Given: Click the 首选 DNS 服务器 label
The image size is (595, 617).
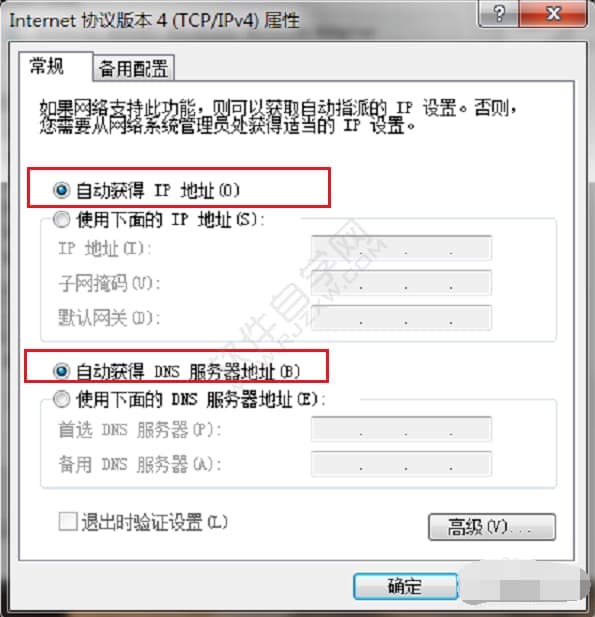Looking at the screenshot, I should [140, 429].
